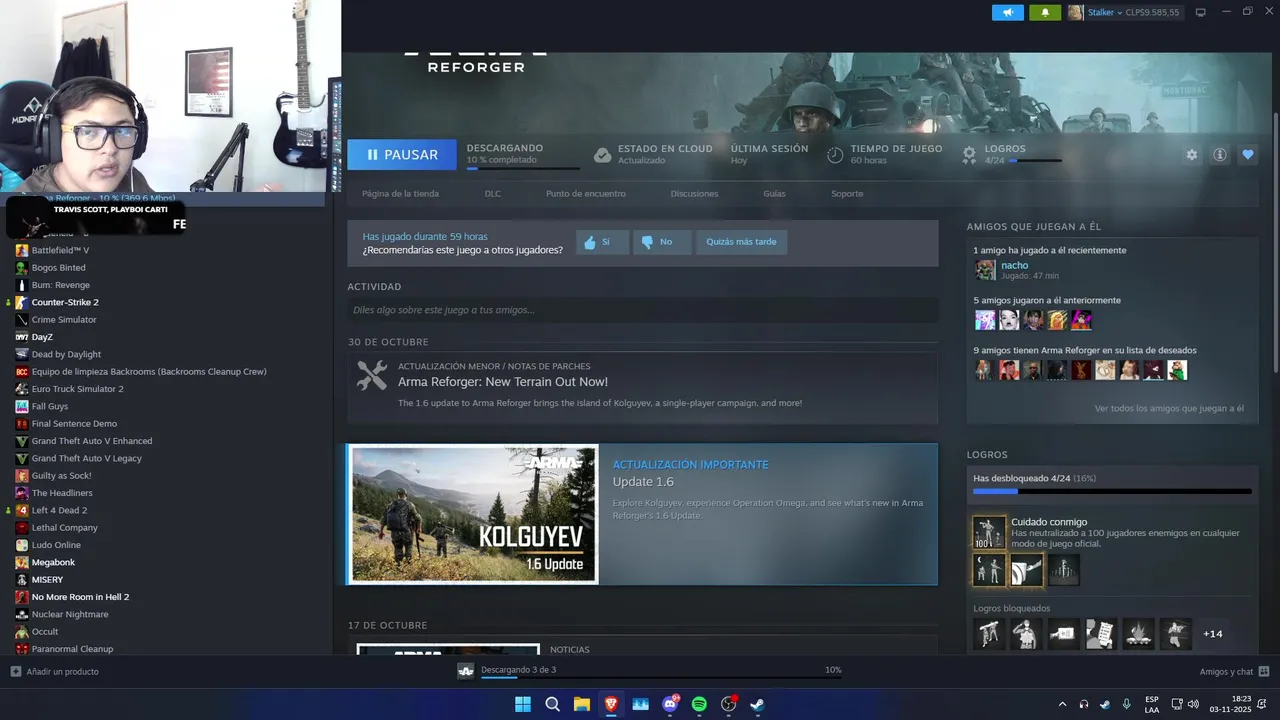Open the Soporte tab

tap(847, 194)
